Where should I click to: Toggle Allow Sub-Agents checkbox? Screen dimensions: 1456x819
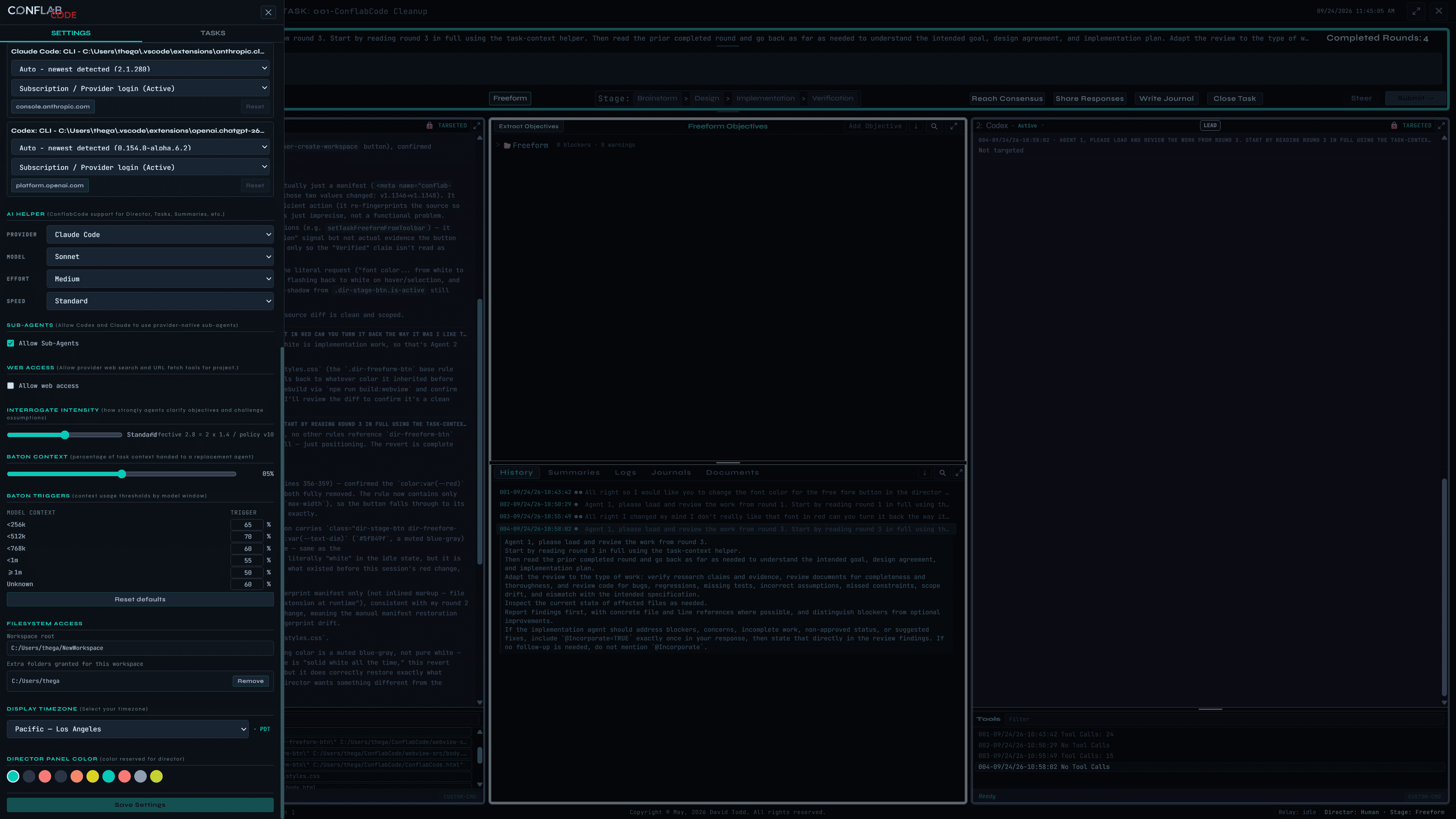click(x=11, y=343)
